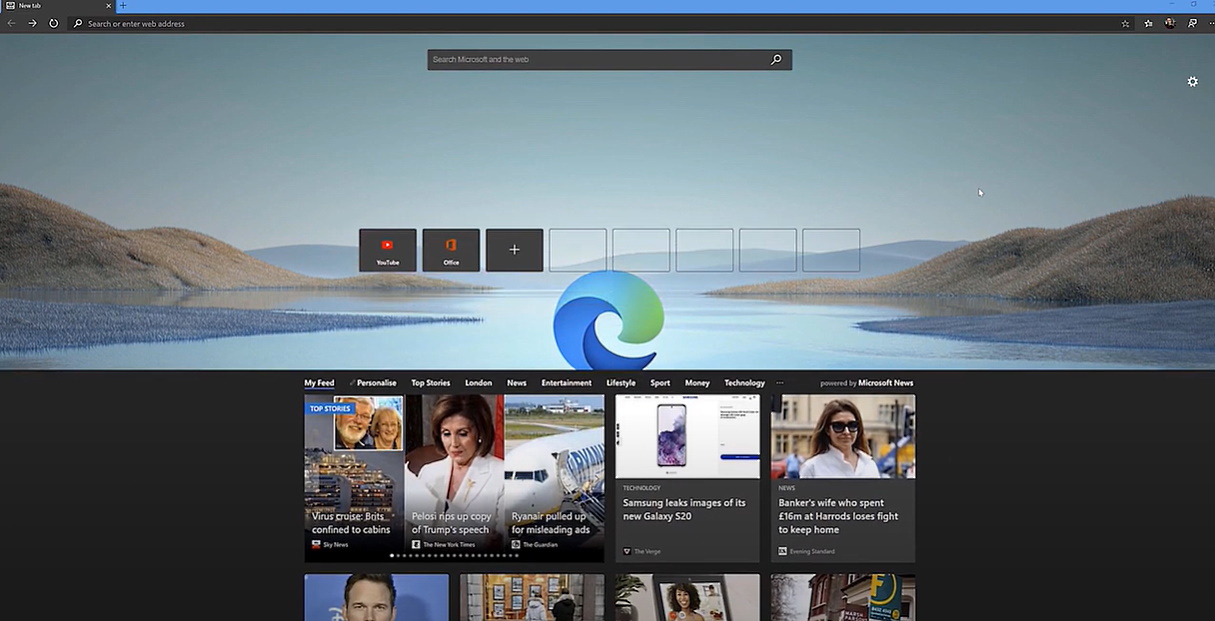This screenshot has height=621, width=1215.
Task: Go forward using the browser forward arrow
Action: [32, 23]
